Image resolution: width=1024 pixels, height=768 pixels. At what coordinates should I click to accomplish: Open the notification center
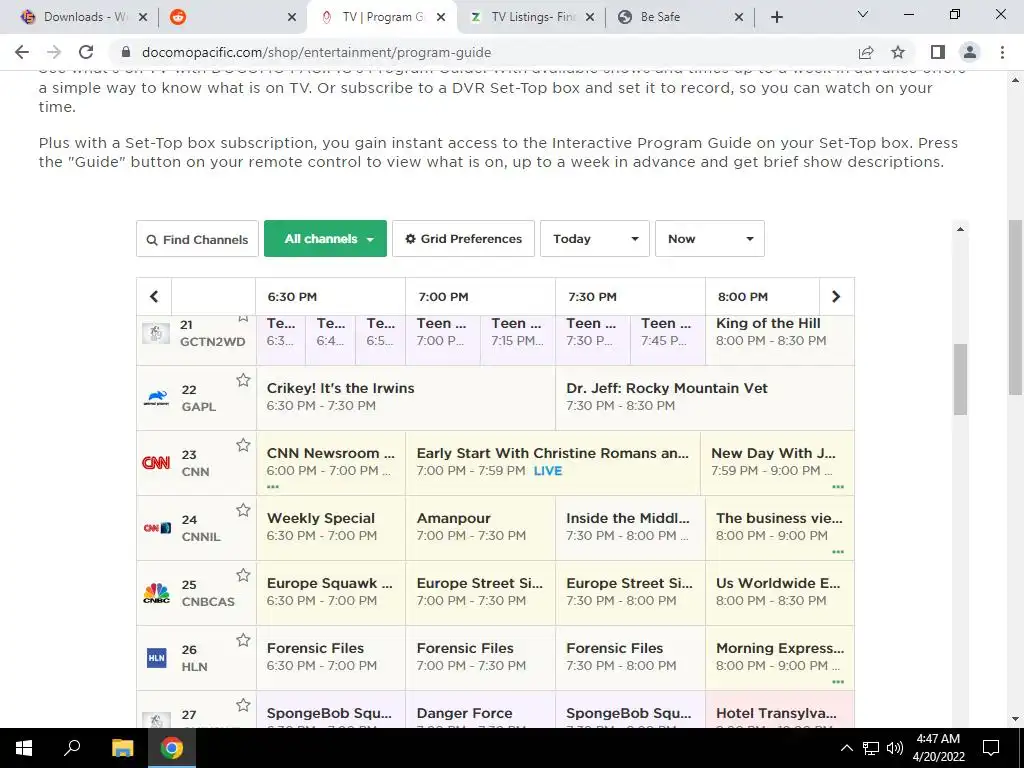(991, 748)
